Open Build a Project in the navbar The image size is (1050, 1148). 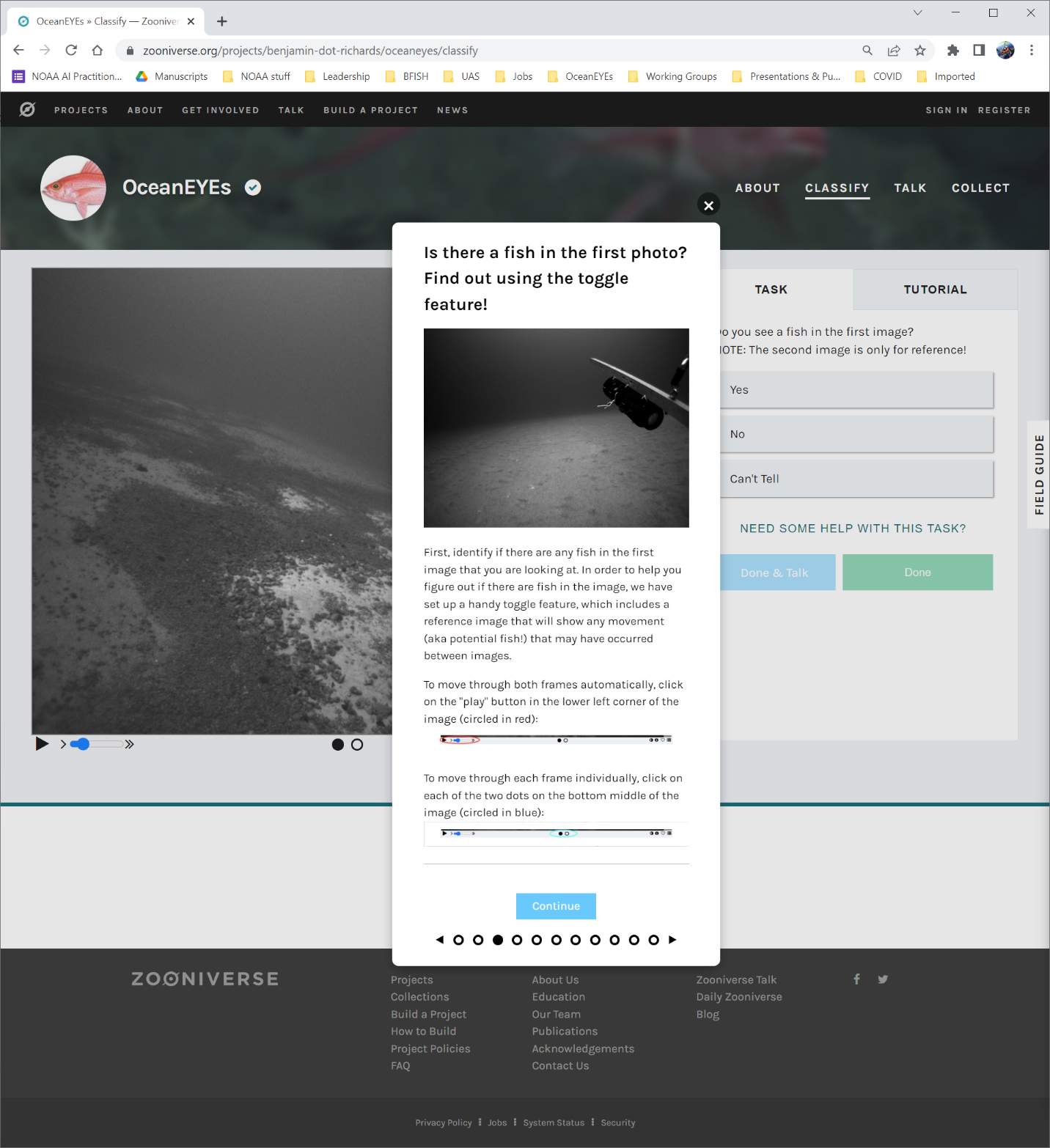click(370, 110)
